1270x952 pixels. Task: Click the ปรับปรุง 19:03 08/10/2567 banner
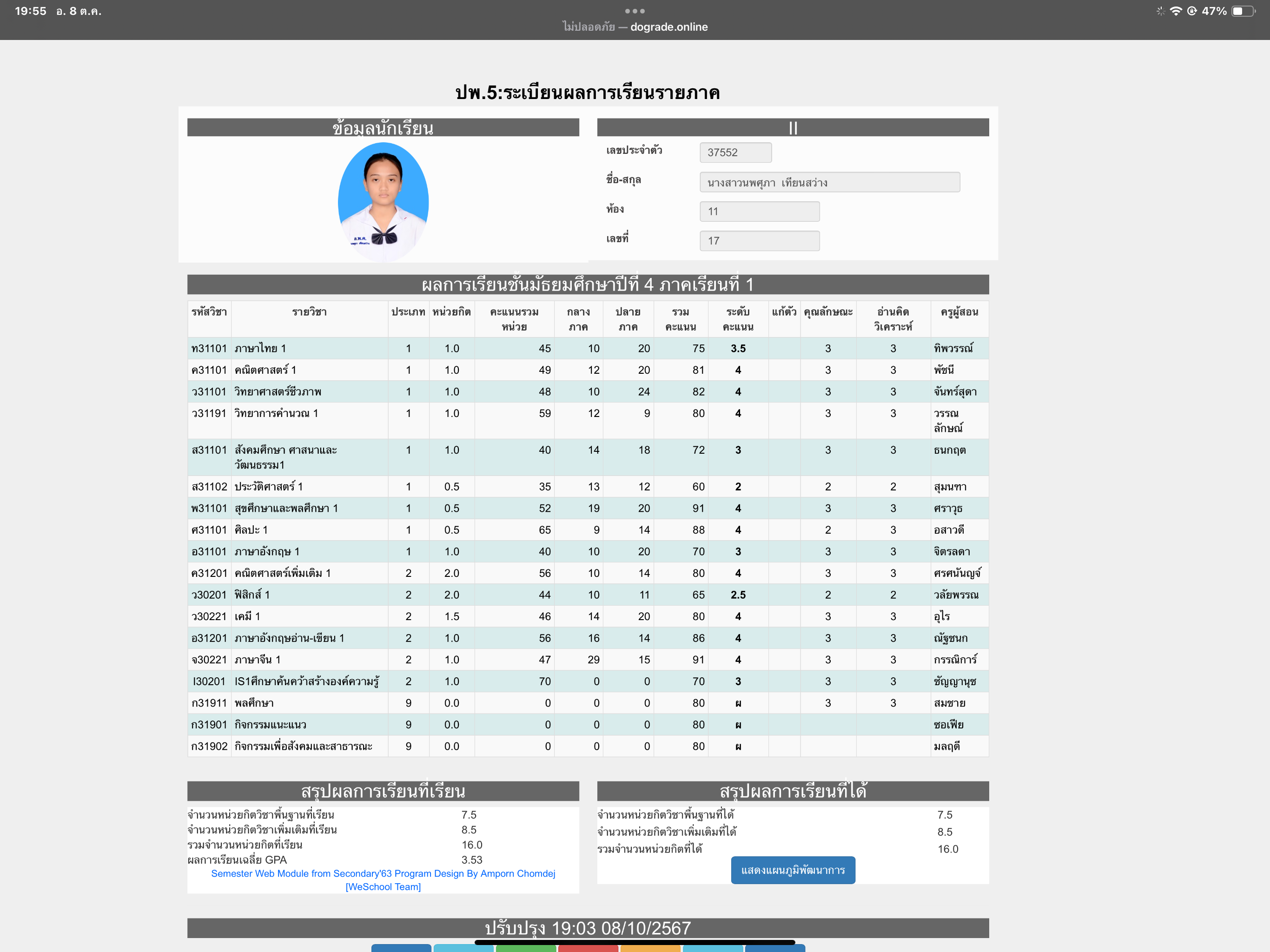coord(588,928)
